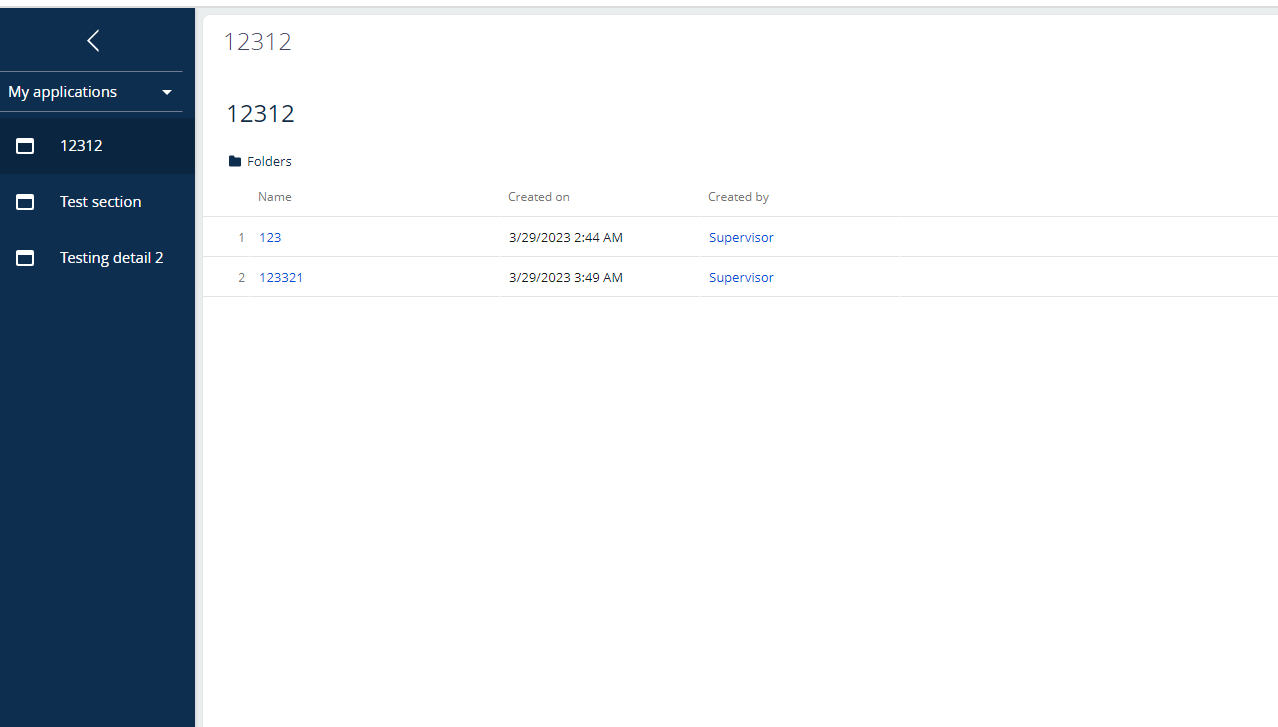The width and height of the screenshot is (1278, 727).
Task: Click row number 1 in the table
Action: [241, 238]
